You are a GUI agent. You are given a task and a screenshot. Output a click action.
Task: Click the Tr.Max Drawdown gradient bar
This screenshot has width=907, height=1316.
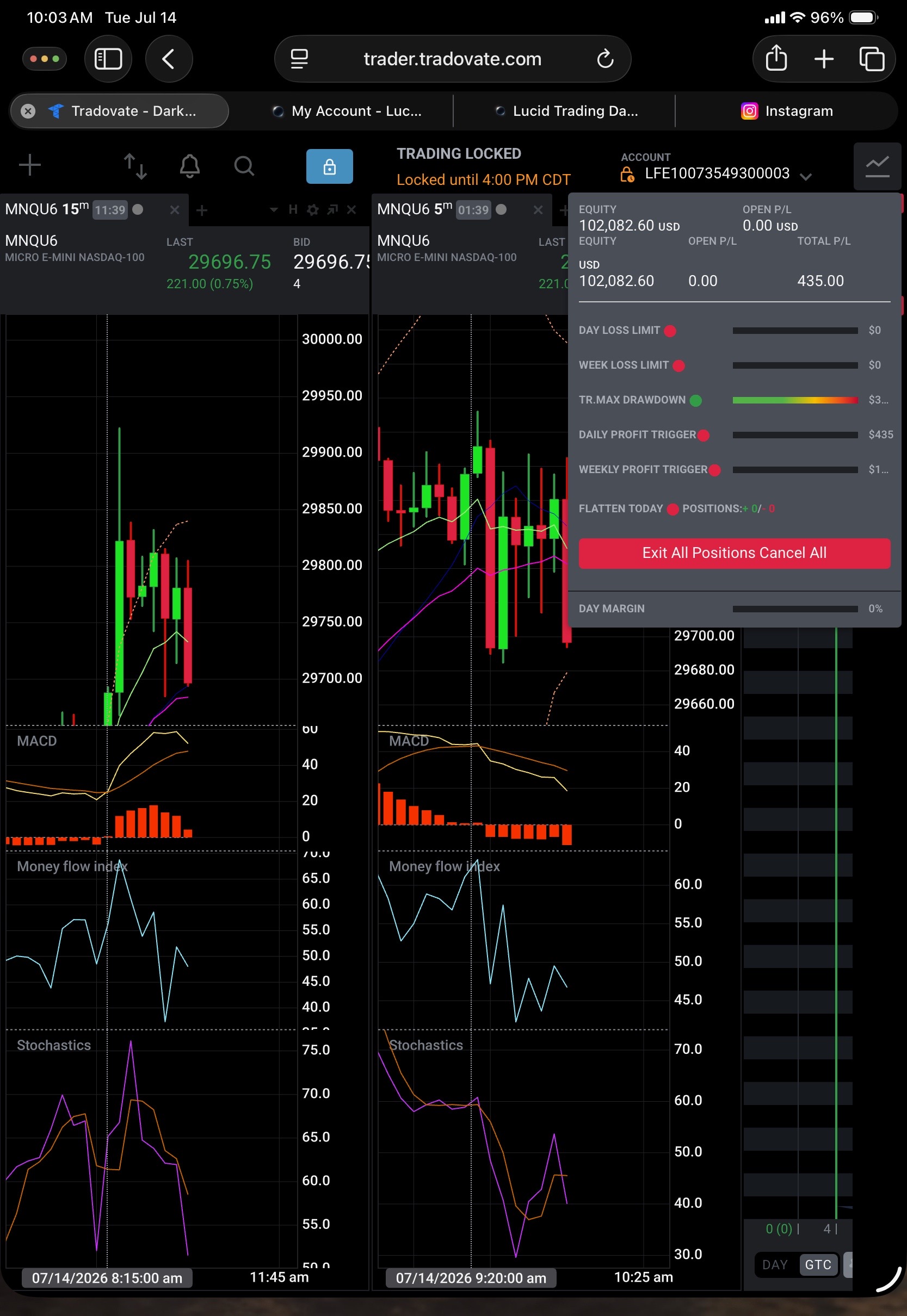click(795, 400)
